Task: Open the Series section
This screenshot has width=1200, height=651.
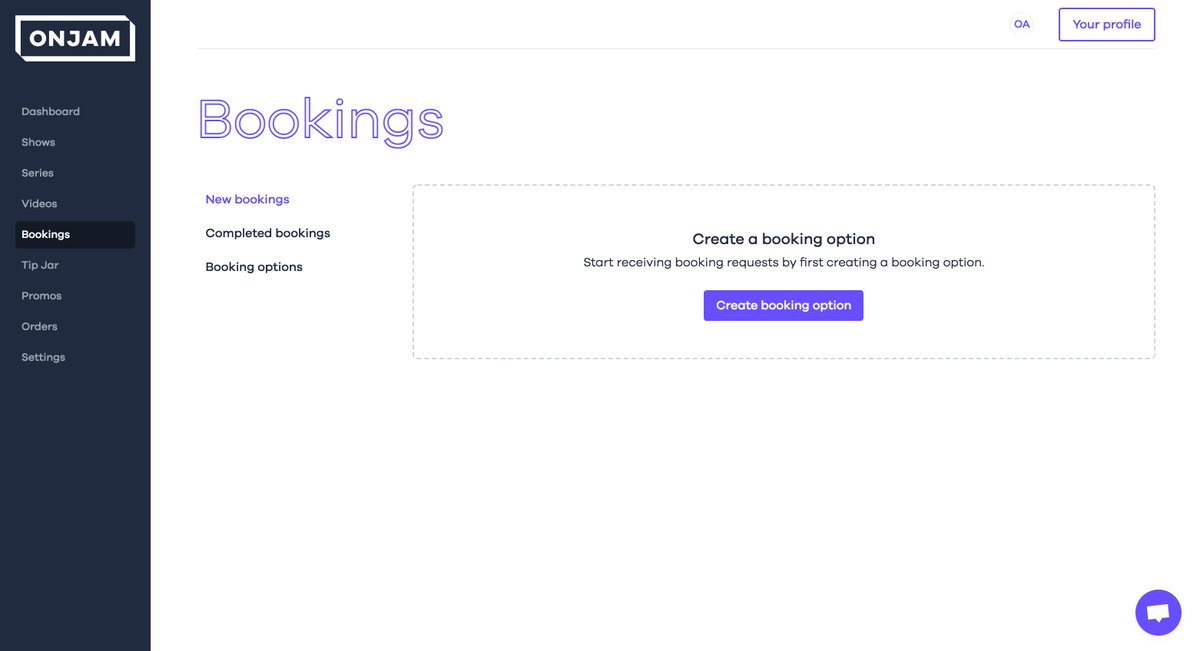Action: coord(37,172)
